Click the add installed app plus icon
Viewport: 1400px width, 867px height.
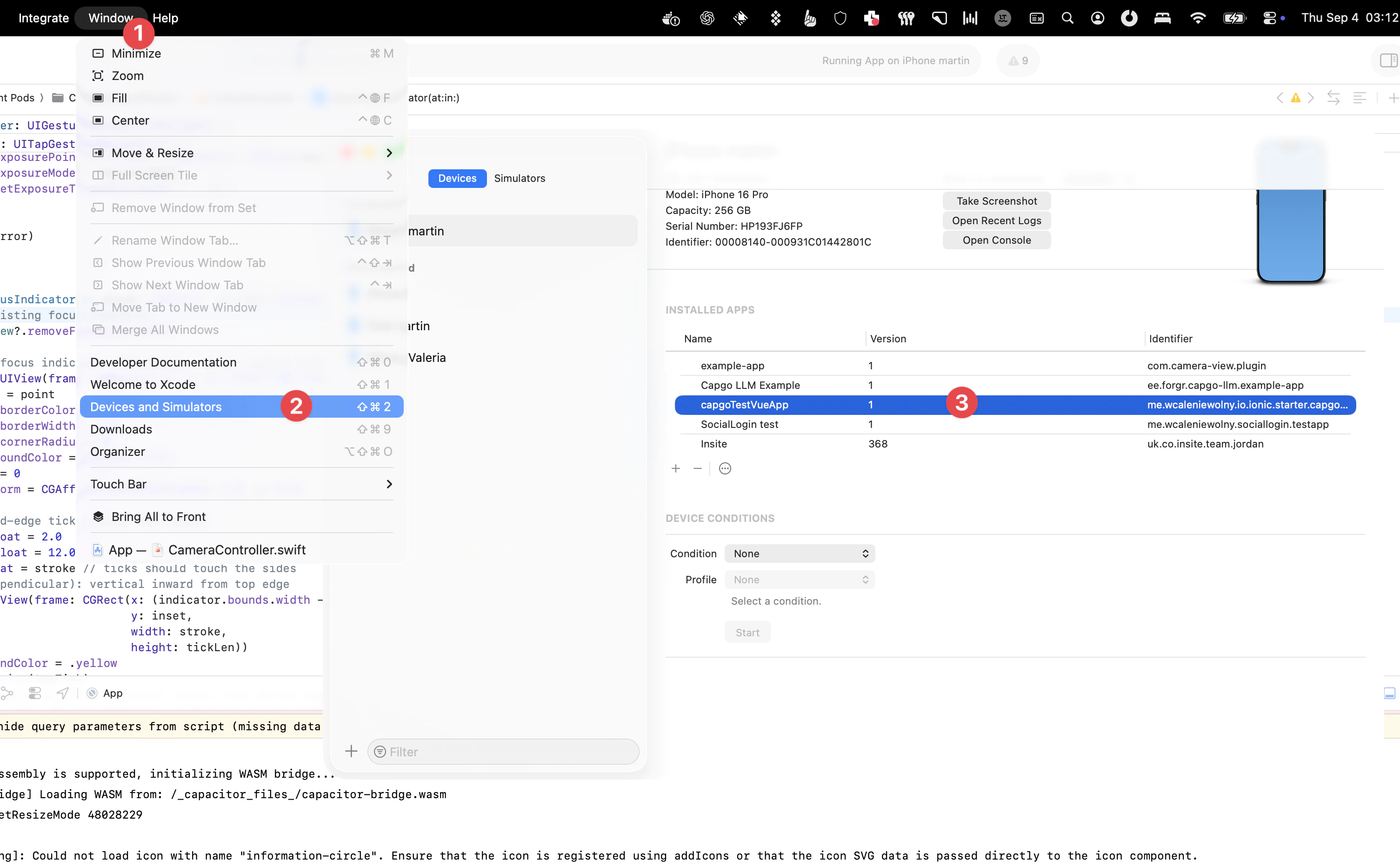click(x=676, y=468)
